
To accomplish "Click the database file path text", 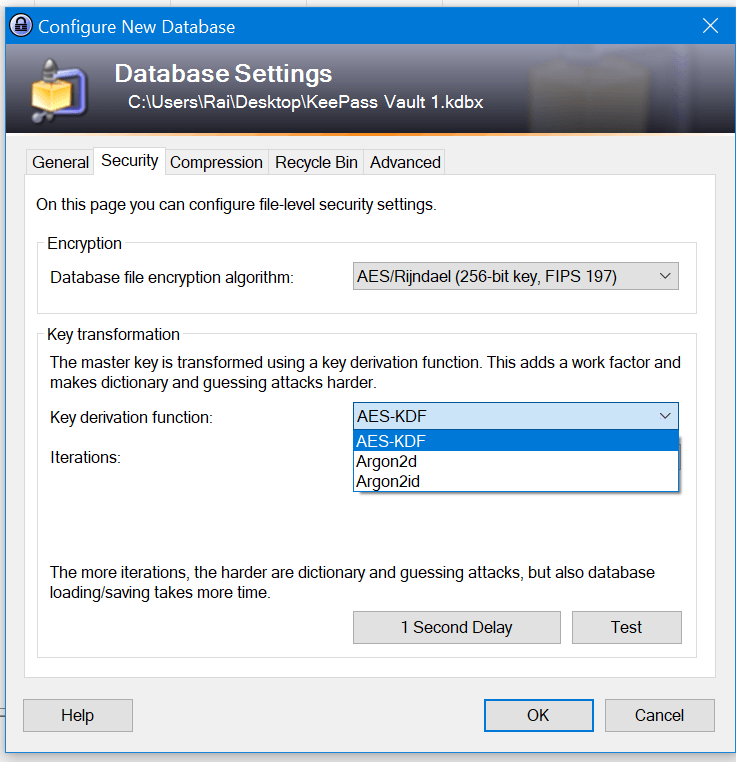I will [x=305, y=103].
